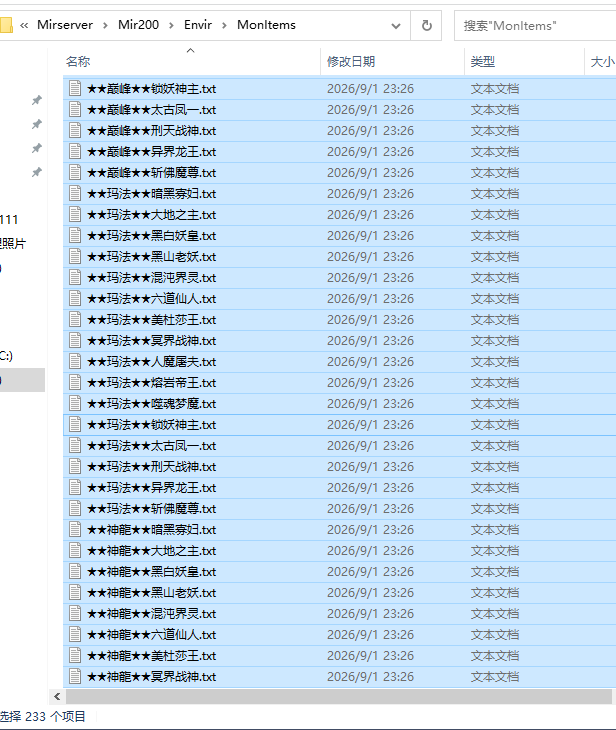Click file icon of ★★玛法★★人魔屠夫.txt

coord(75,361)
